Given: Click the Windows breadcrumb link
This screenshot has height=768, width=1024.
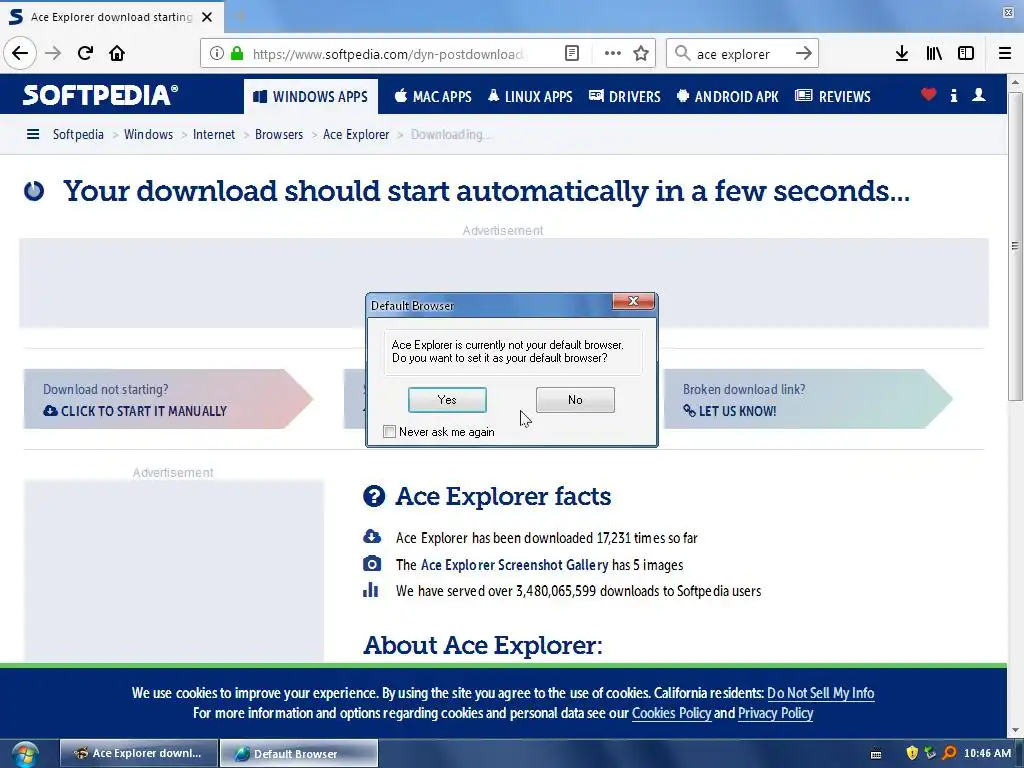Looking at the screenshot, I should pos(148,135).
